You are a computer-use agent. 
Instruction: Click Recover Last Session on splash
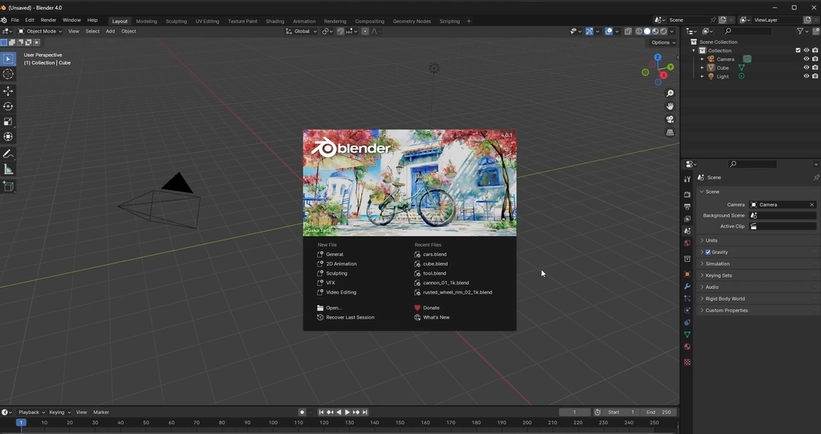[x=349, y=317]
